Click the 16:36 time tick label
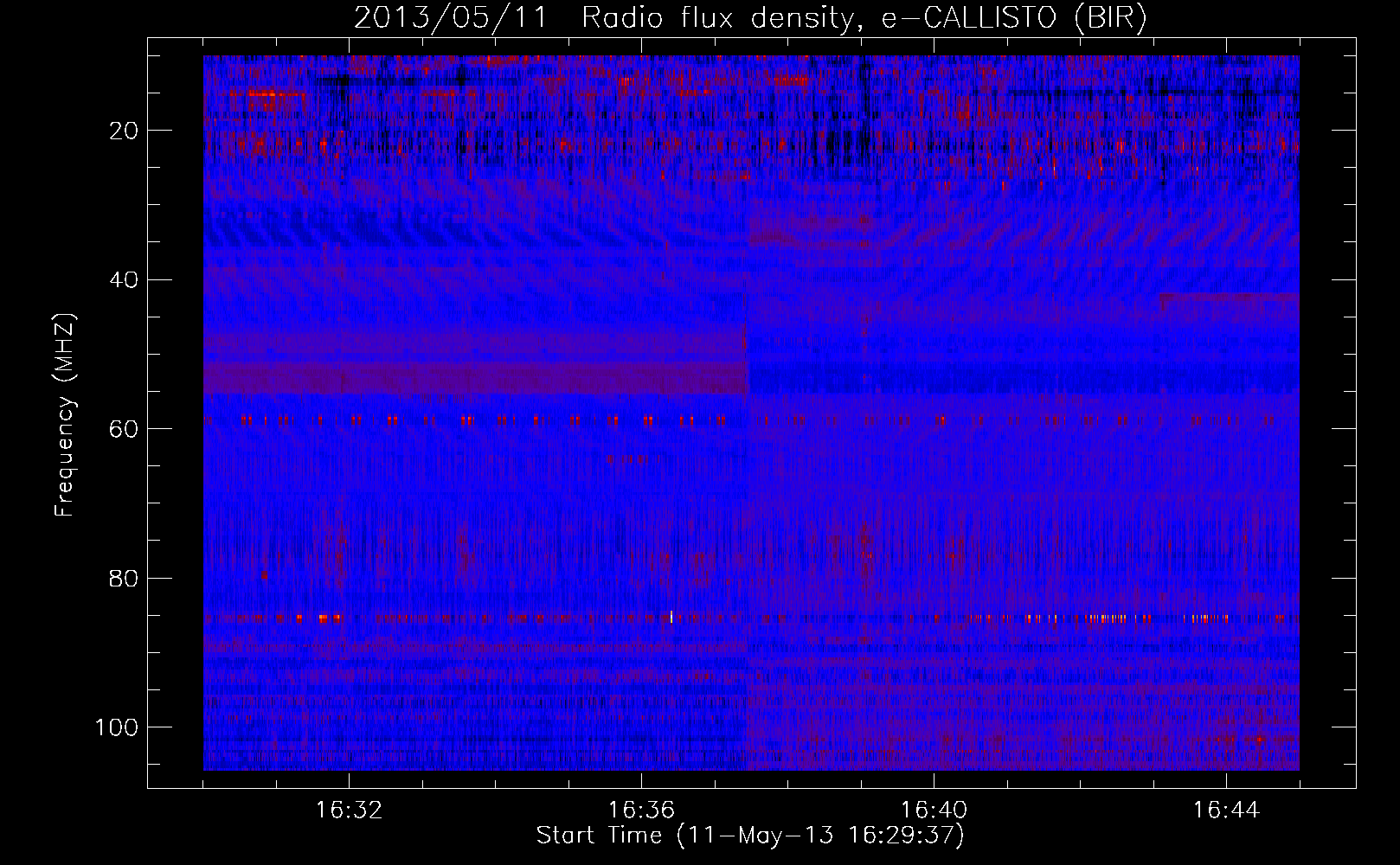 641,811
